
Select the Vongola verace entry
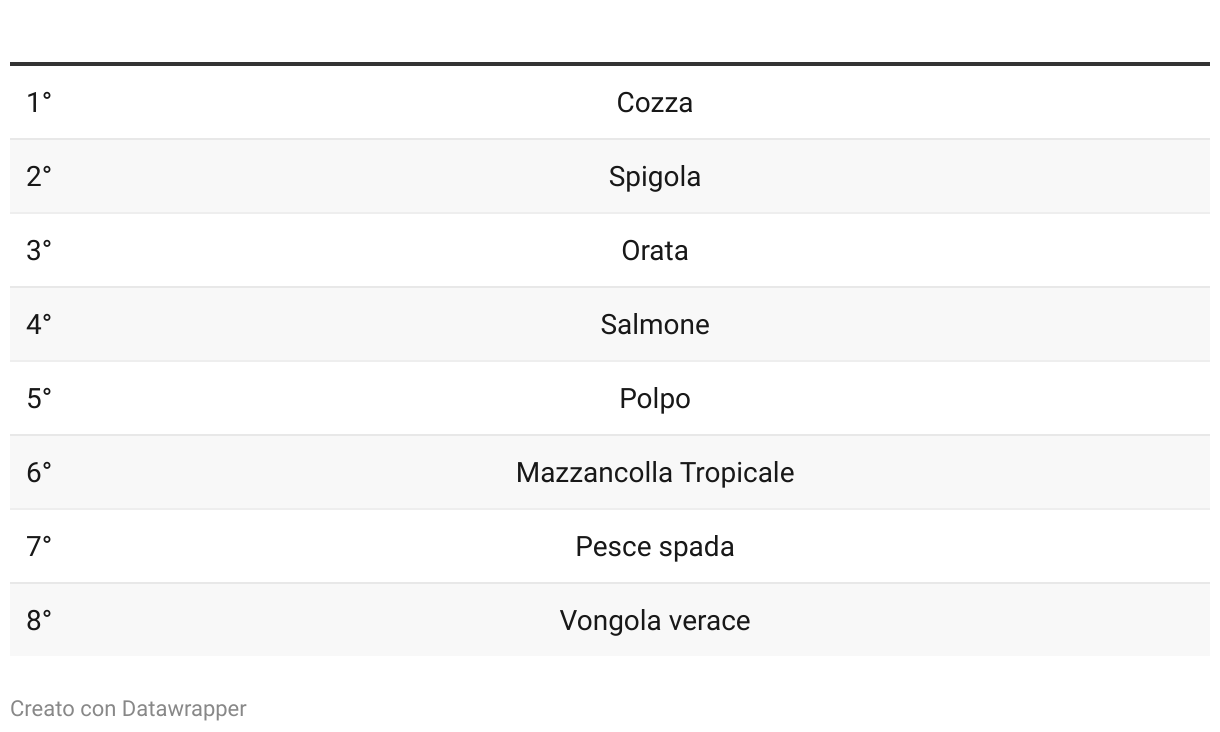click(x=654, y=621)
